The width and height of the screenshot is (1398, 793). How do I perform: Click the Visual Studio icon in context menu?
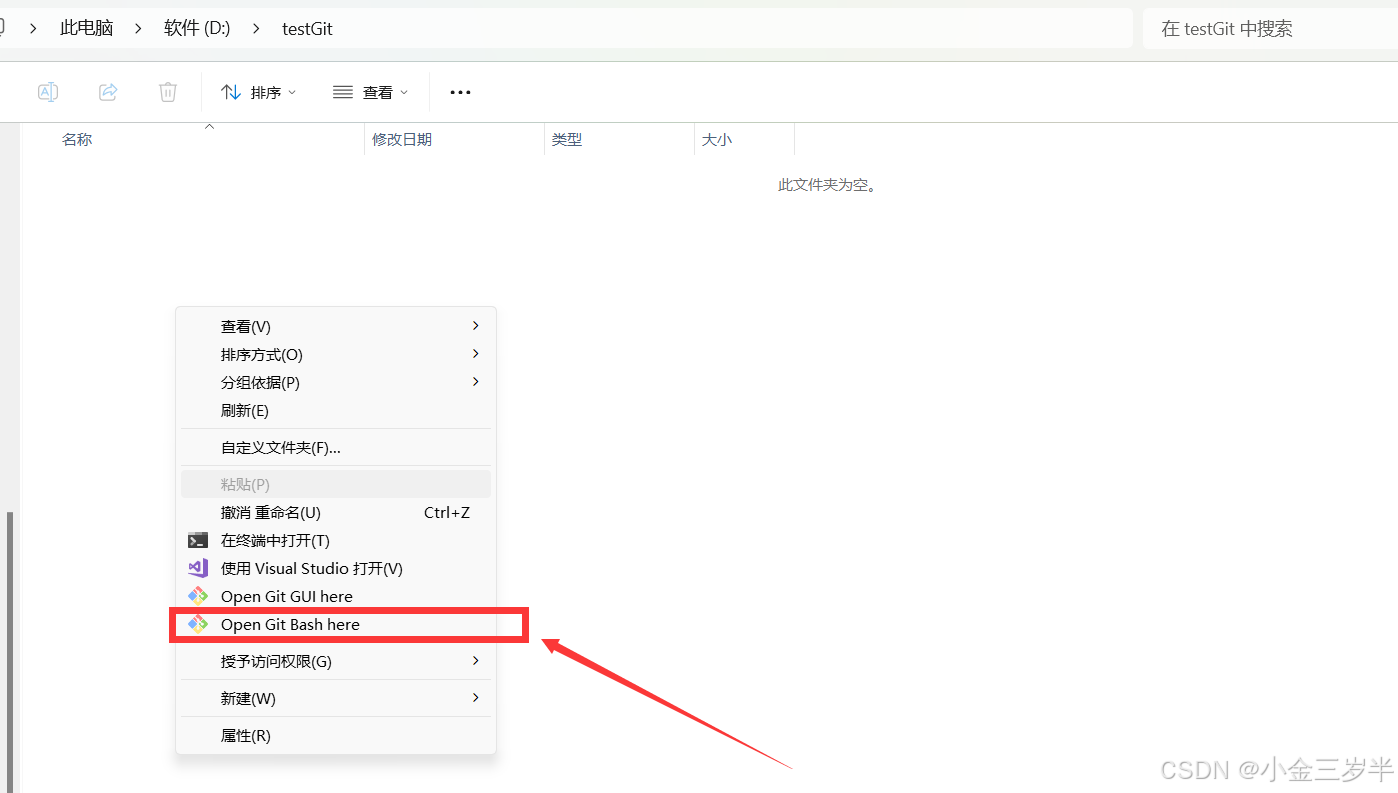coord(198,568)
